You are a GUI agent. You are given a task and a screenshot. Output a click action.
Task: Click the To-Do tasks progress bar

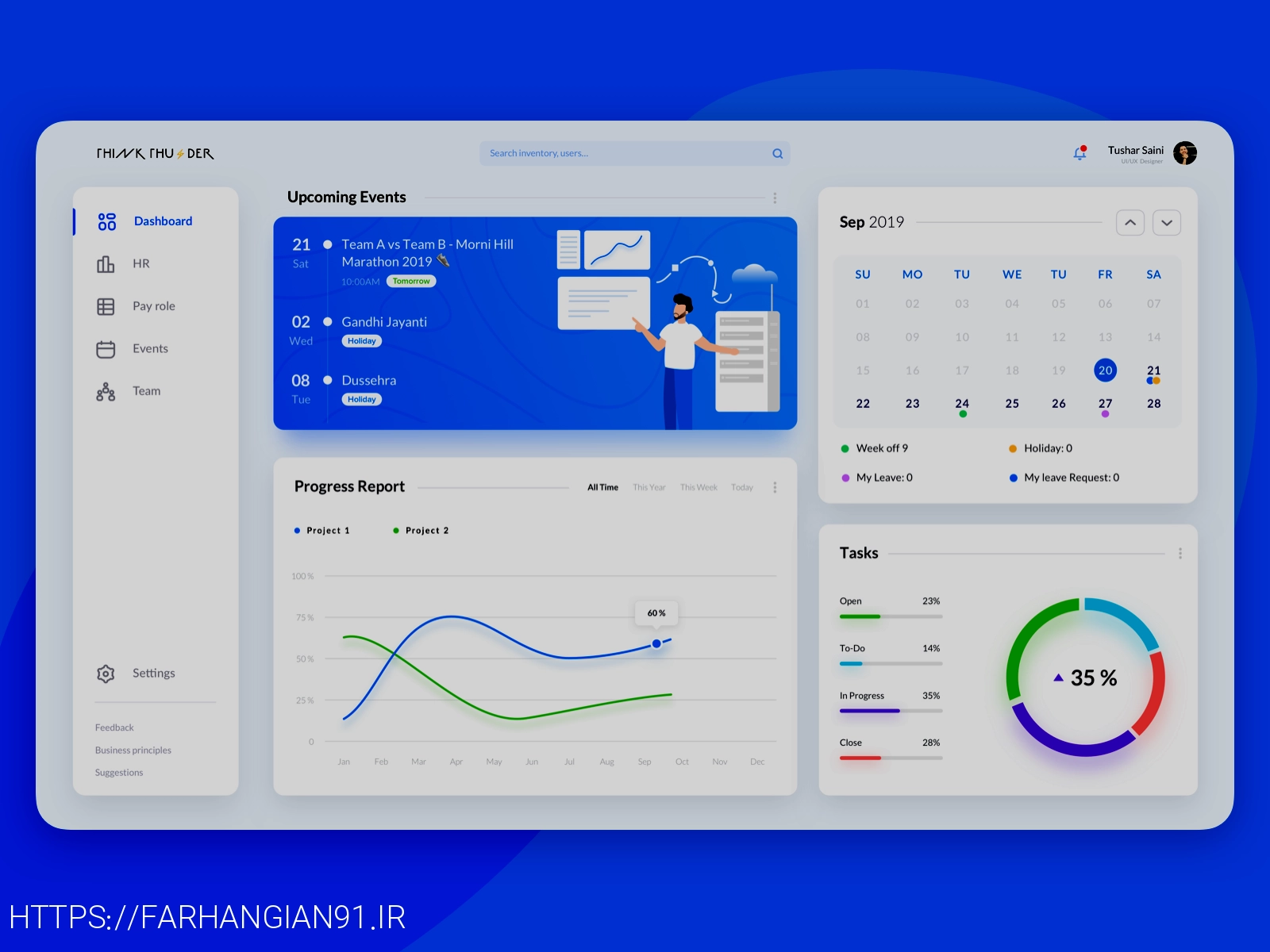(891, 663)
